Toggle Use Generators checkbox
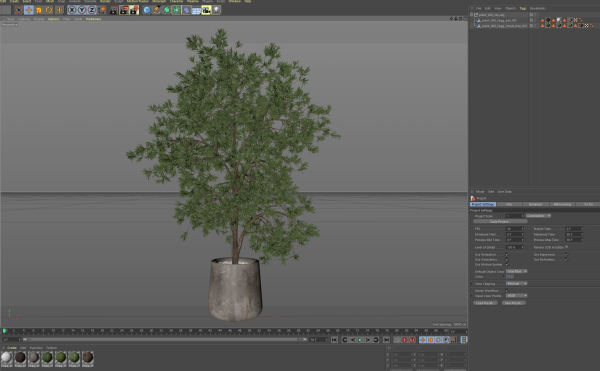Viewport: 600px width, 371px height. 507,259
